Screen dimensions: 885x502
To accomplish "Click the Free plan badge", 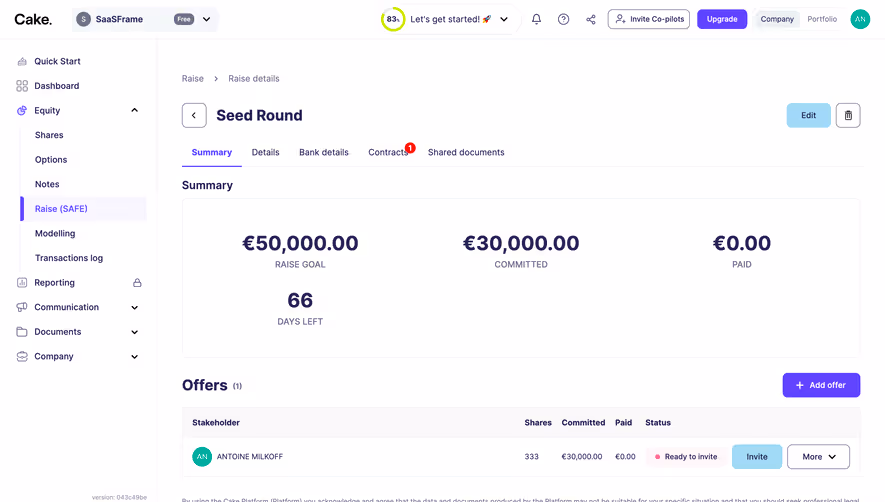I will coord(184,19).
